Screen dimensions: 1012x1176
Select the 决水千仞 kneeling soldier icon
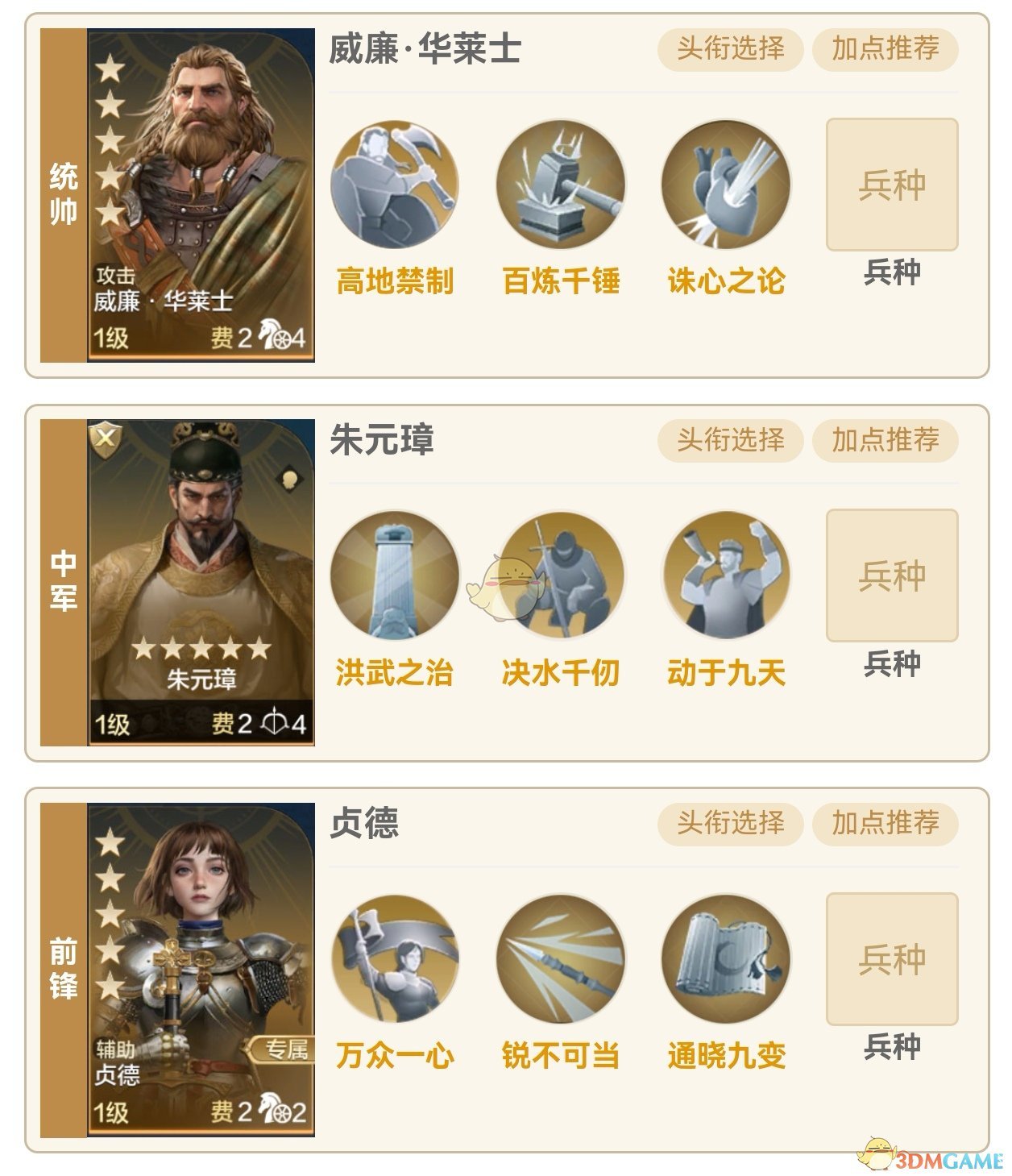click(x=561, y=575)
